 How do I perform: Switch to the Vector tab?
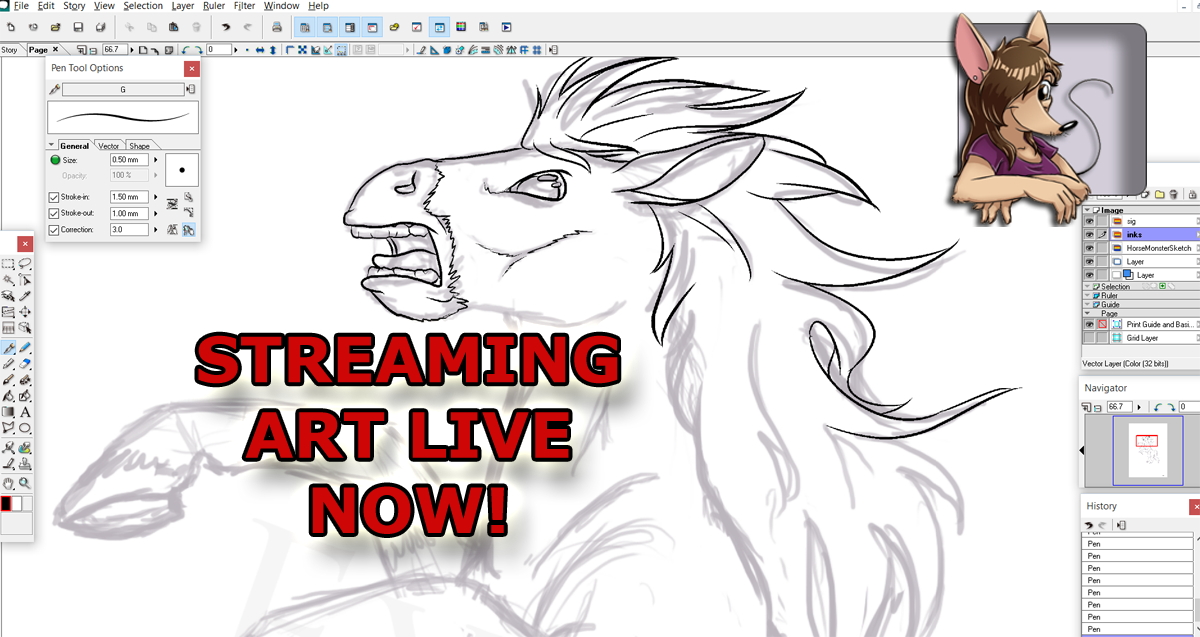pyautogui.click(x=108, y=146)
